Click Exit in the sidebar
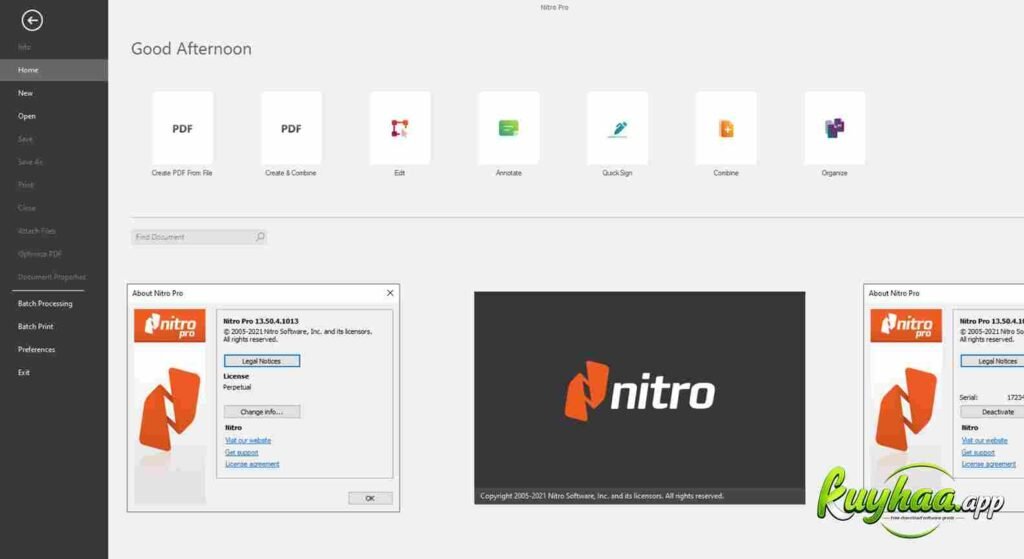 pos(24,372)
